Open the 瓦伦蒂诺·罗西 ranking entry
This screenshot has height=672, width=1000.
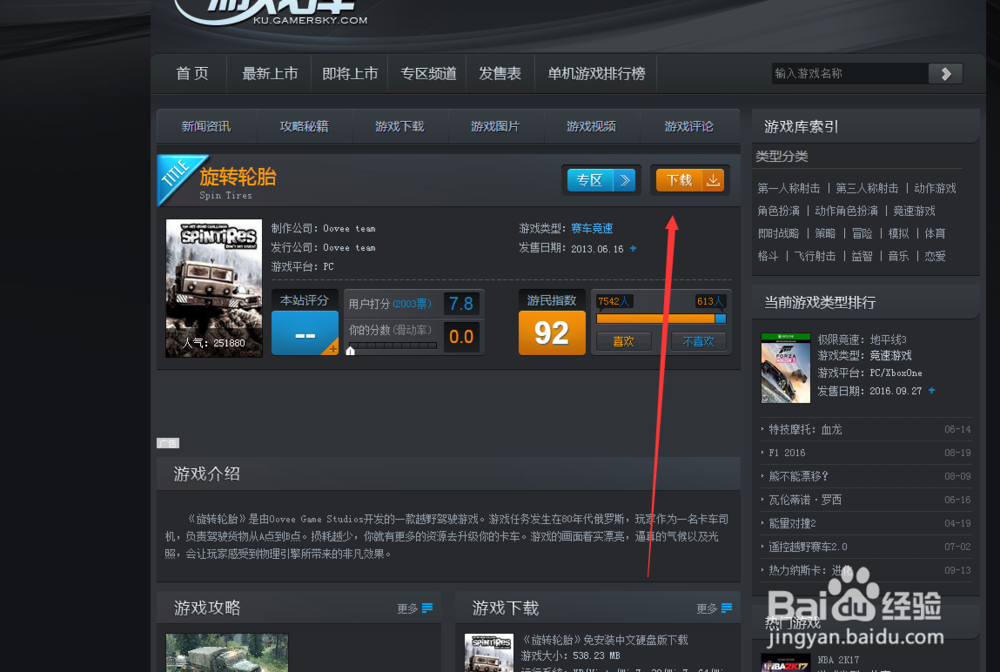click(805, 500)
